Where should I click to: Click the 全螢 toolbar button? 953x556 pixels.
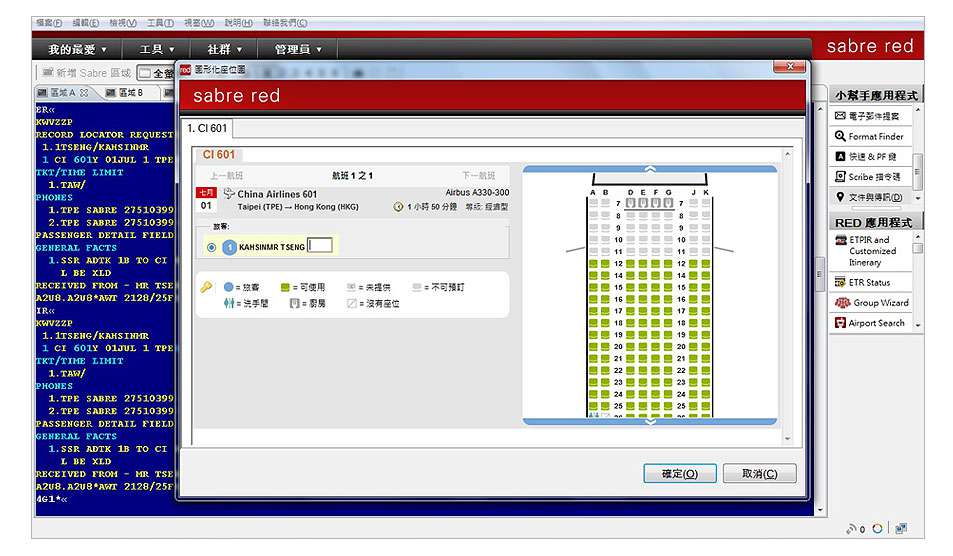tap(156, 73)
